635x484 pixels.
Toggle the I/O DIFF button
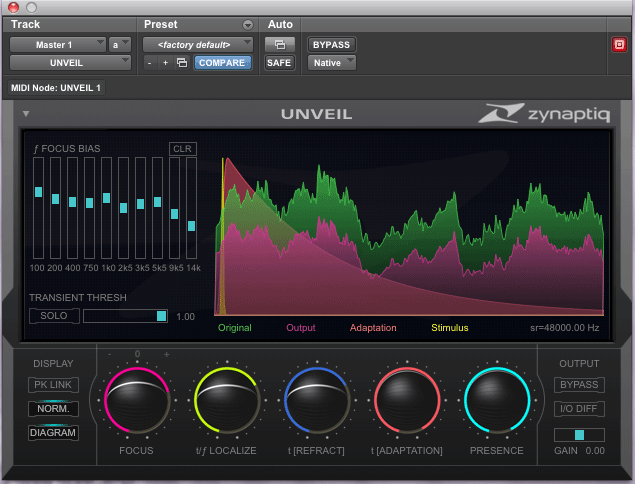click(x=579, y=409)
